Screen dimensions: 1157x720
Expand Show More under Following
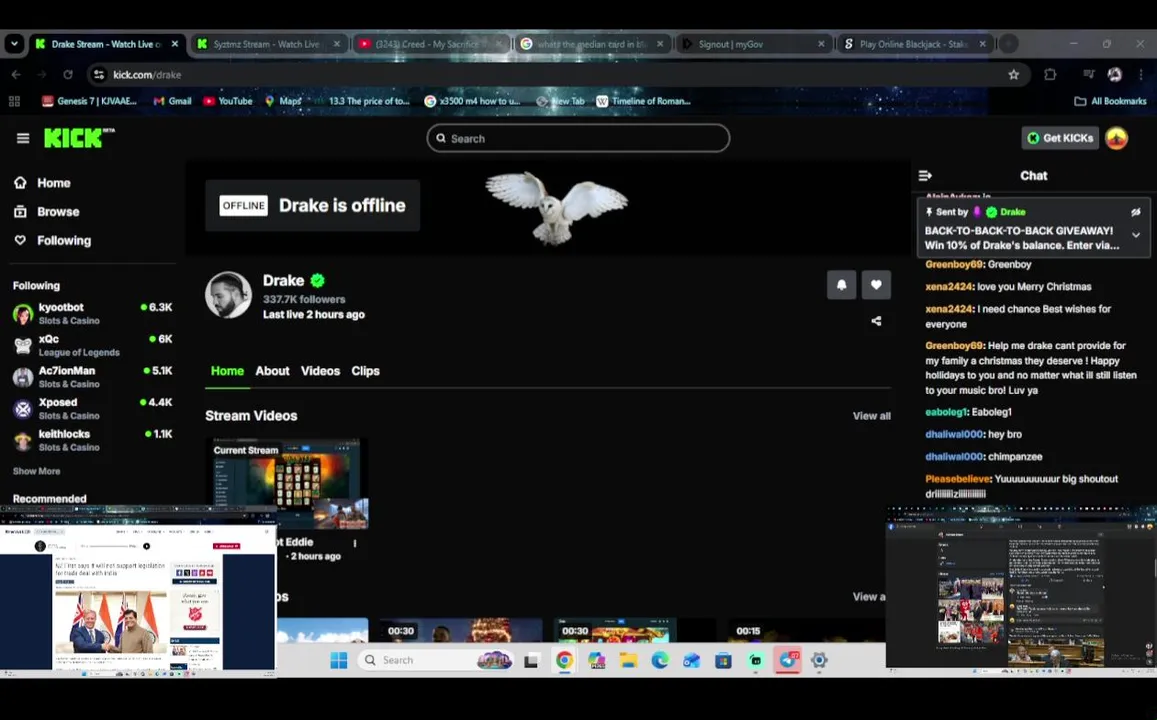[x=36, y=471]
